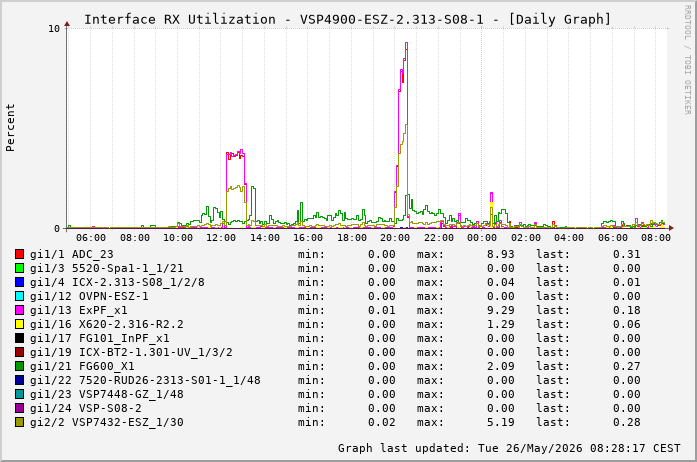Select the legend label gi1/3 5520-Spa1-1_1/21

107,268
